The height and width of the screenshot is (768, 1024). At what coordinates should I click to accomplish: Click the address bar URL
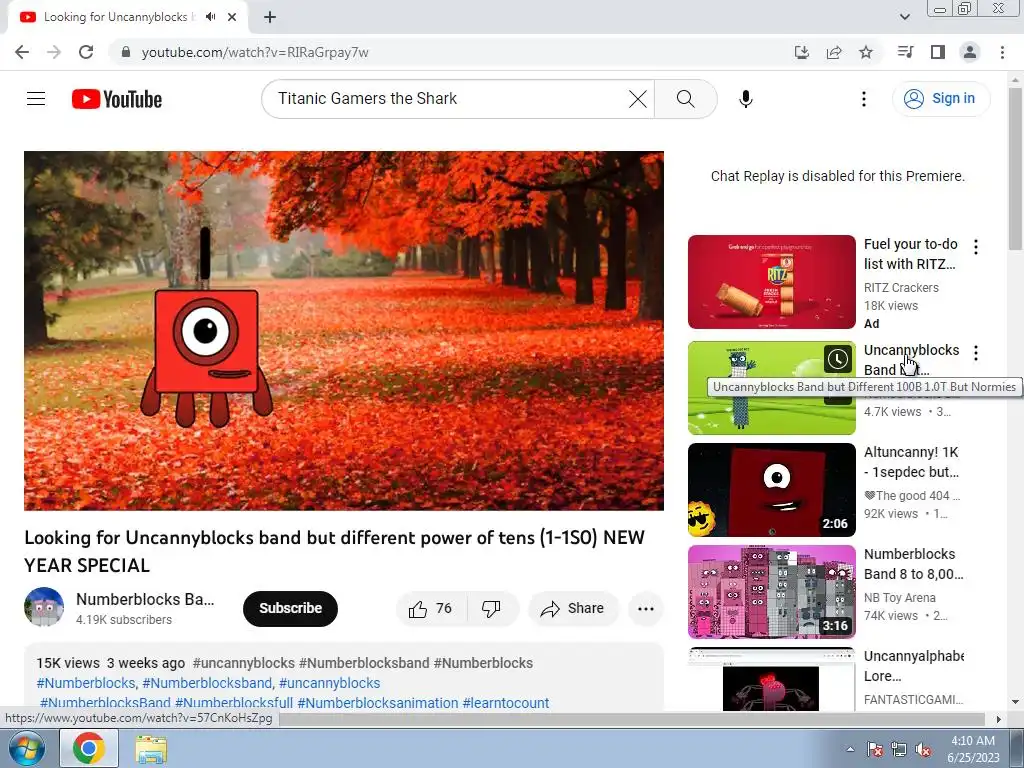pyautogui.click(x=255, y=52)
